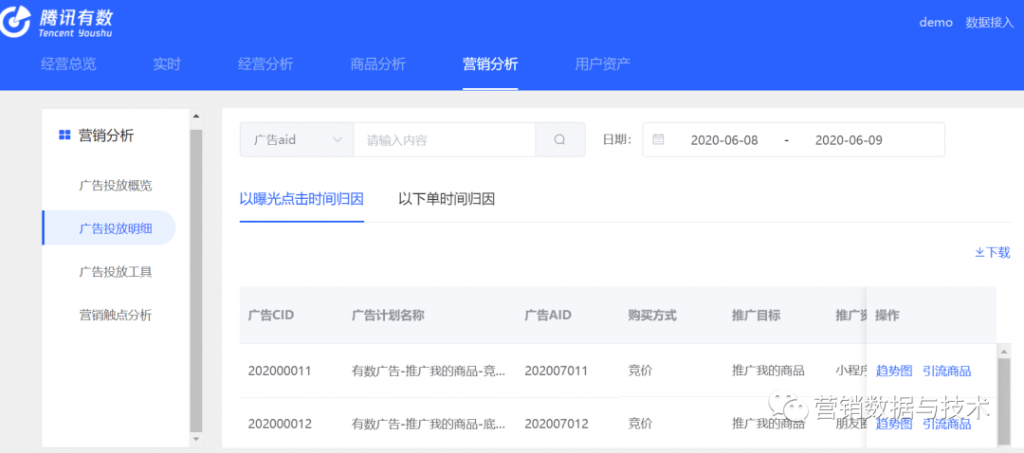Click the 营销分析 grid icon in sidebar
The image size is (1024, 453).
(x=64, y=135)
